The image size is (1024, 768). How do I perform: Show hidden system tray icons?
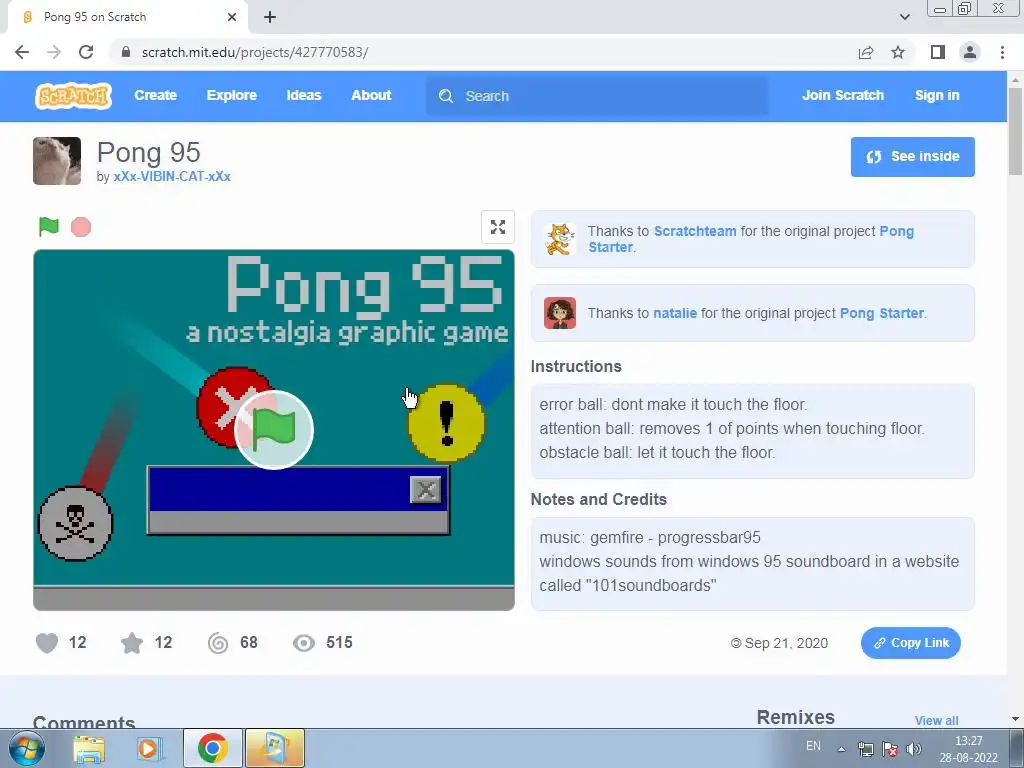[x=841, y=749]
